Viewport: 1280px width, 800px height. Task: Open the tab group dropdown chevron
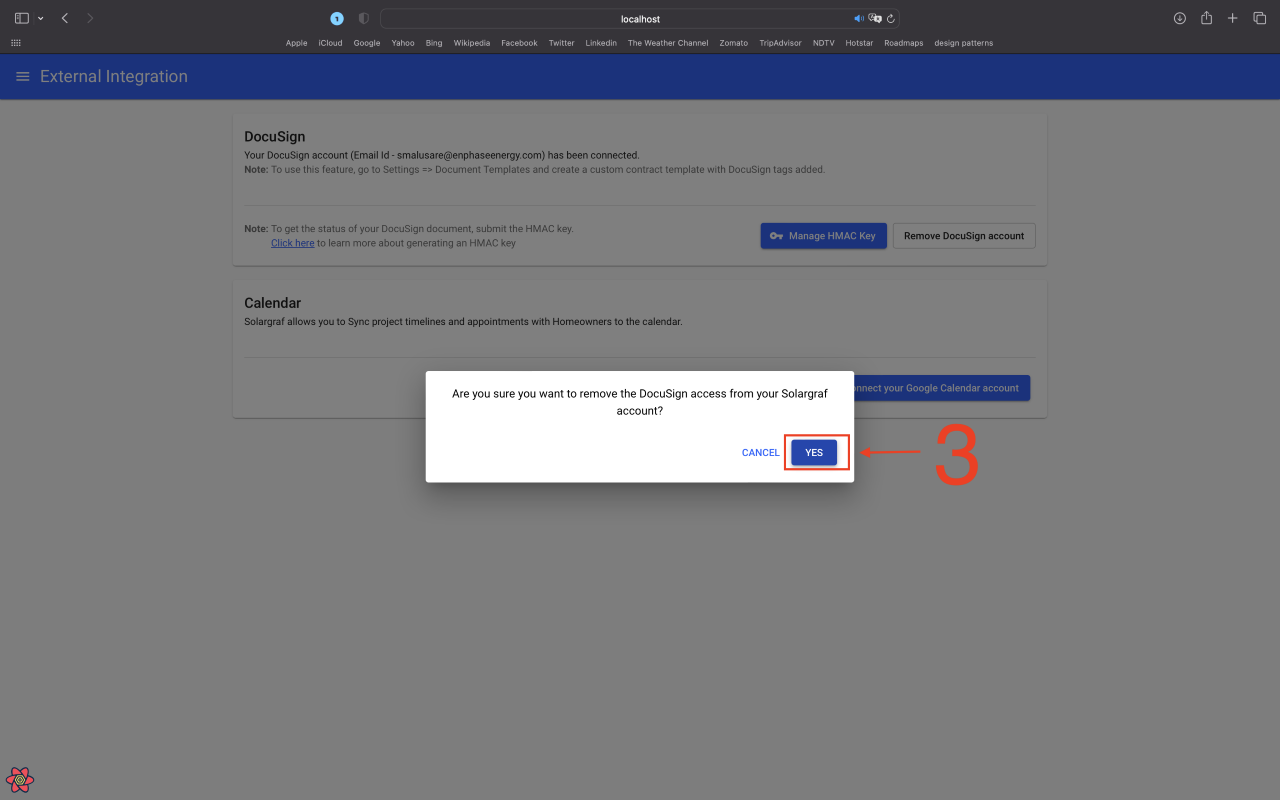tap(41, 17)
